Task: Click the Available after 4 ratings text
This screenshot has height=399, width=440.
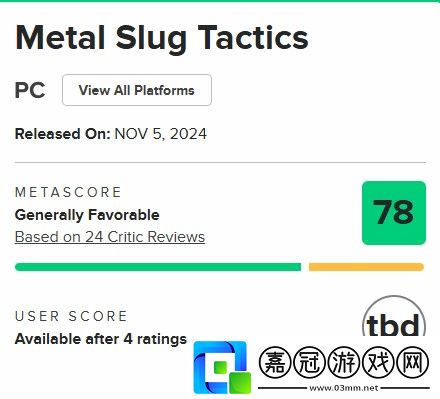Action: (101, 339)
